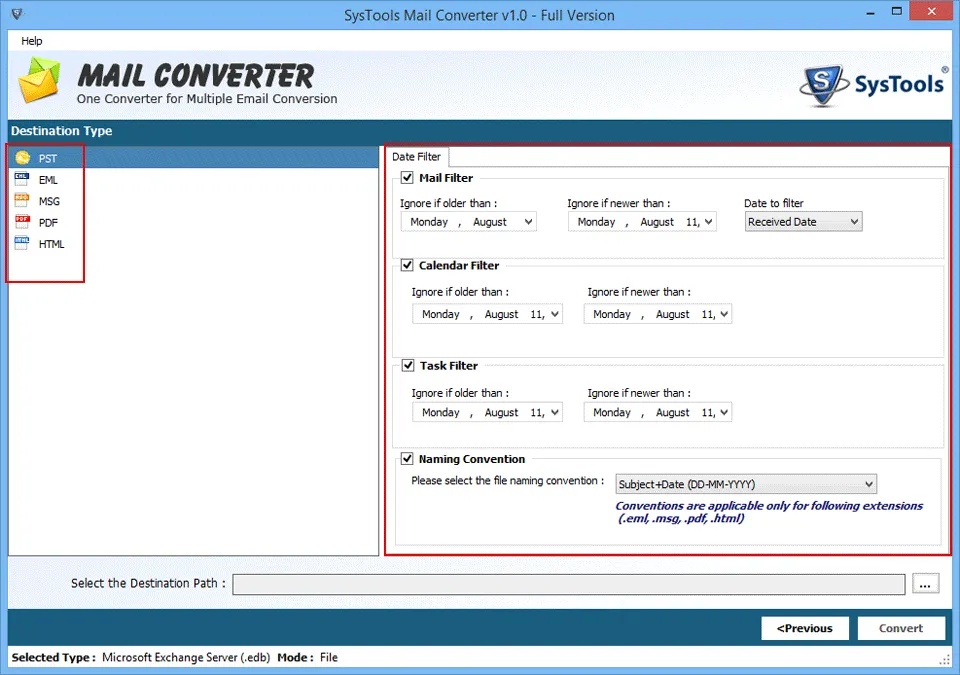The image size is (960, 675).
Task: Uncheck the Naming Convention checkbox
Action: pos(407,459)
